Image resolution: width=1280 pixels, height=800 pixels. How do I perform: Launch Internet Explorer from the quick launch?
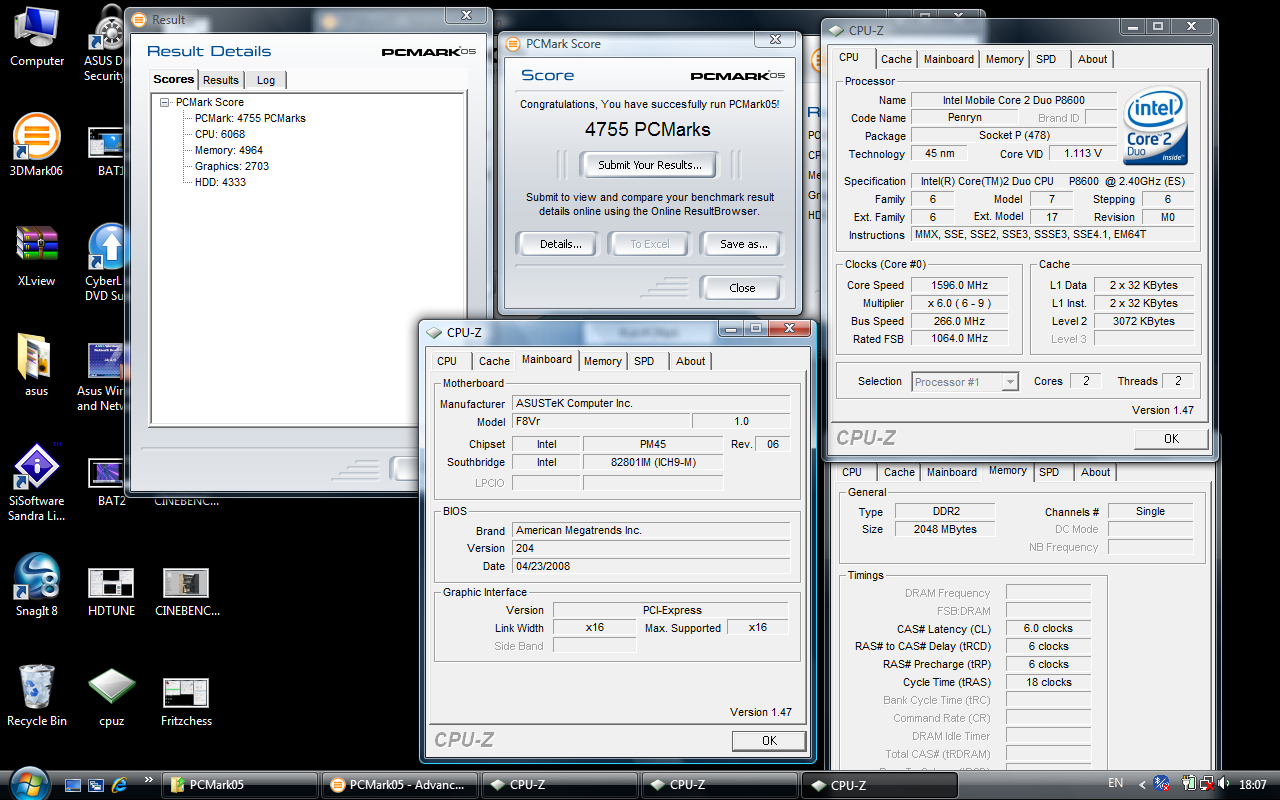pos(121,785)
